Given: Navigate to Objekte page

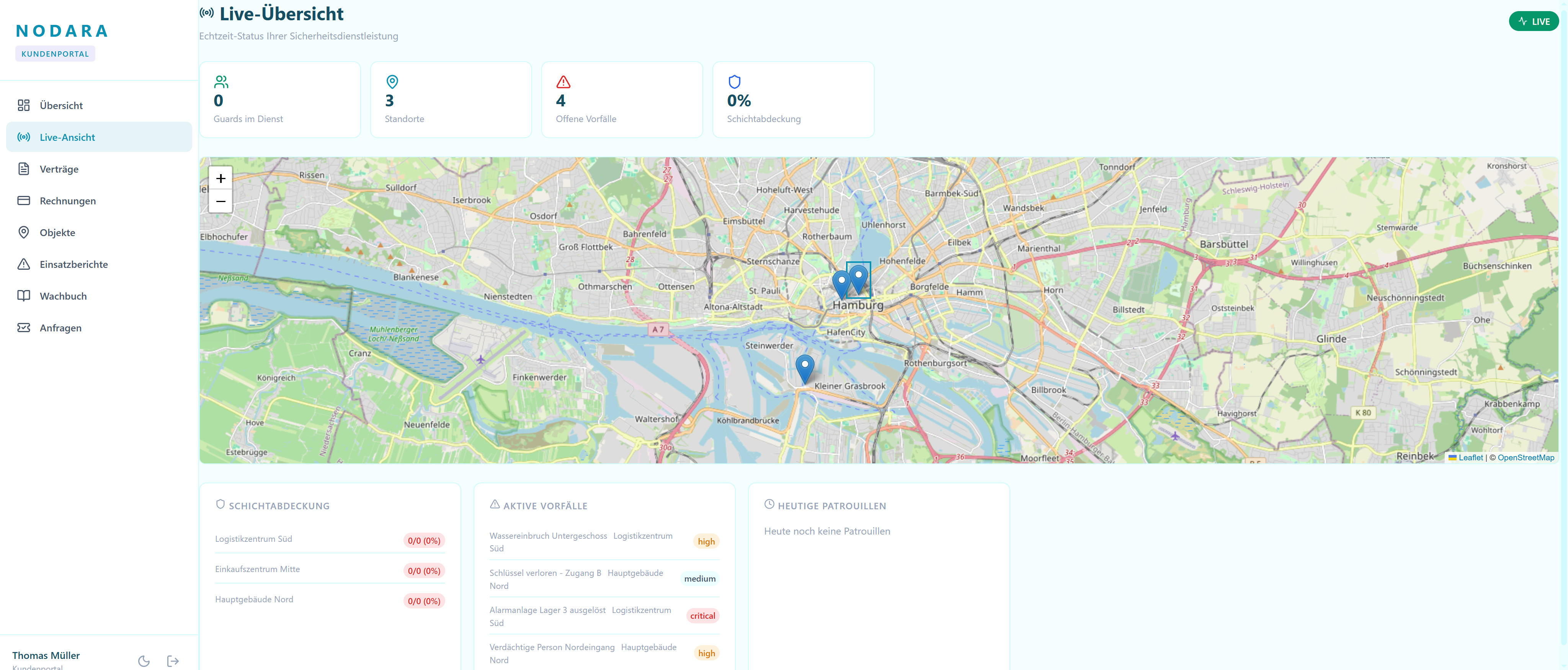Looking at the screenshot, I should point(99,232).
